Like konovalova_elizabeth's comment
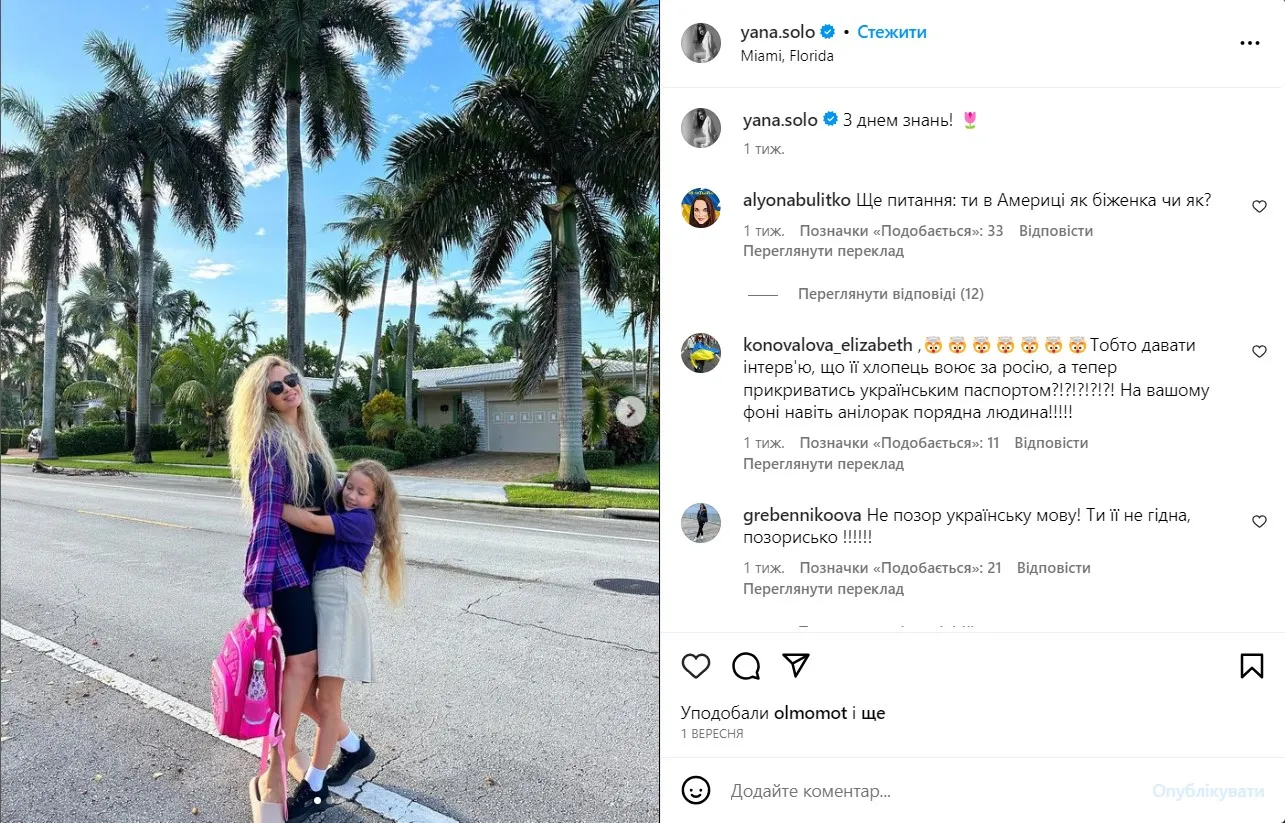The height and width of the screenshot is (823, 1285). tap(1260, 352)
